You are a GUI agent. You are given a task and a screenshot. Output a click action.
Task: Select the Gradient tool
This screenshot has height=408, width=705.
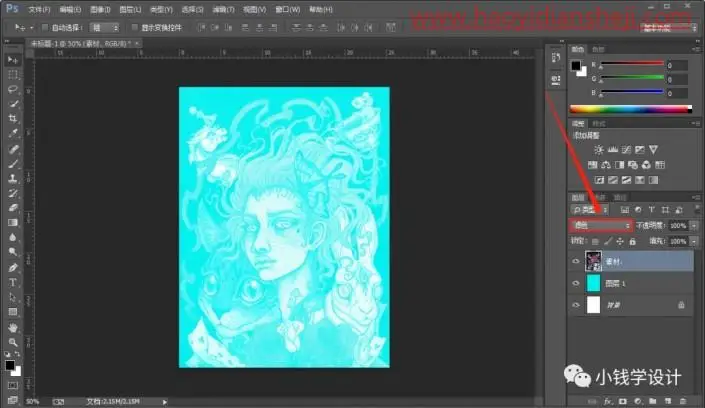click(13, 223)
